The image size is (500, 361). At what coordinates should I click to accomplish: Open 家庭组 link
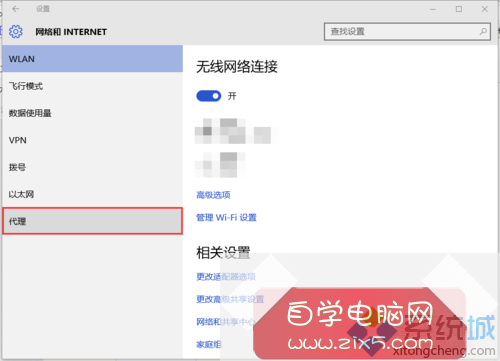209,344
